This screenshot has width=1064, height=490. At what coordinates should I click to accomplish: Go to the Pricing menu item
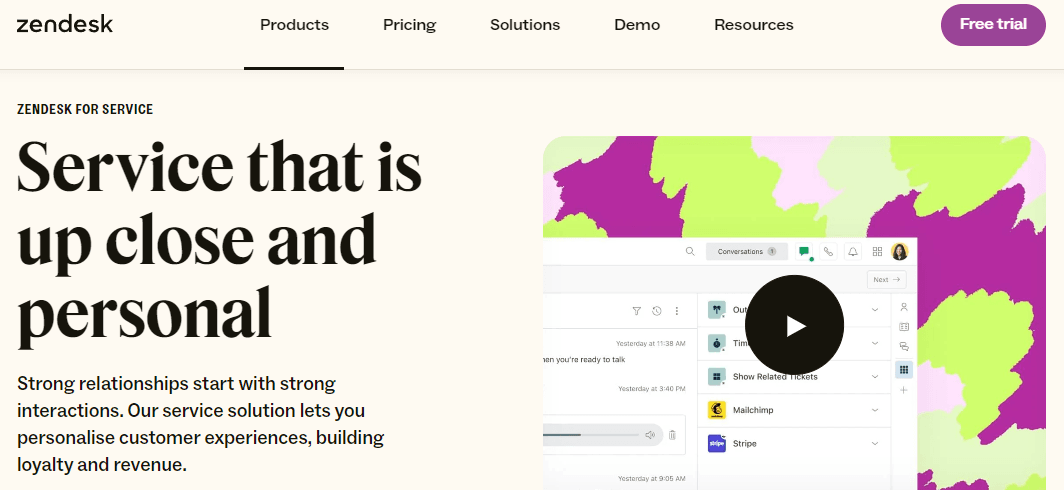click(x=409, y=25)
